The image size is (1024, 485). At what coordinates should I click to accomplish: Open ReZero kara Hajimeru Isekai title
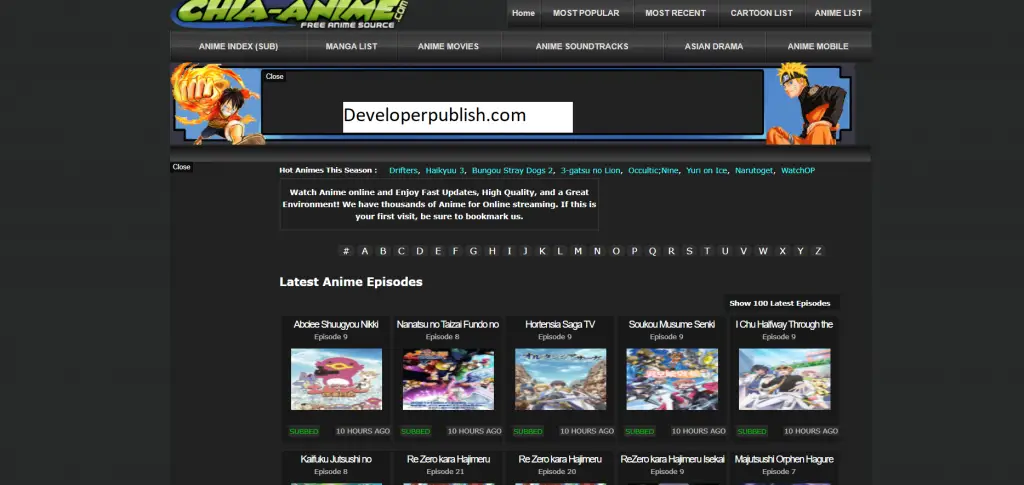tap(672, 460)
